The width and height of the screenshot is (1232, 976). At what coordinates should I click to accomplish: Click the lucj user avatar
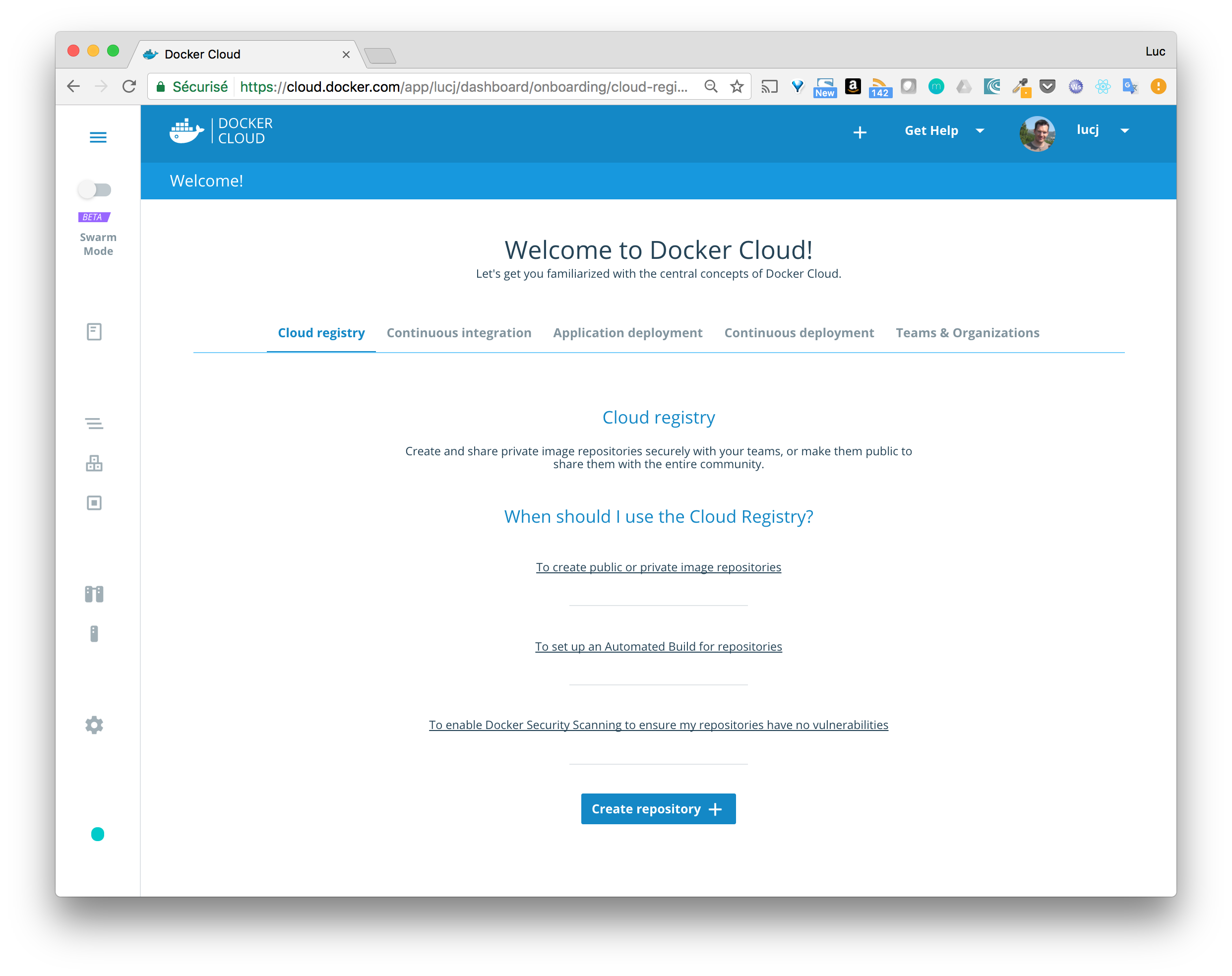(x=1037, y=133)
